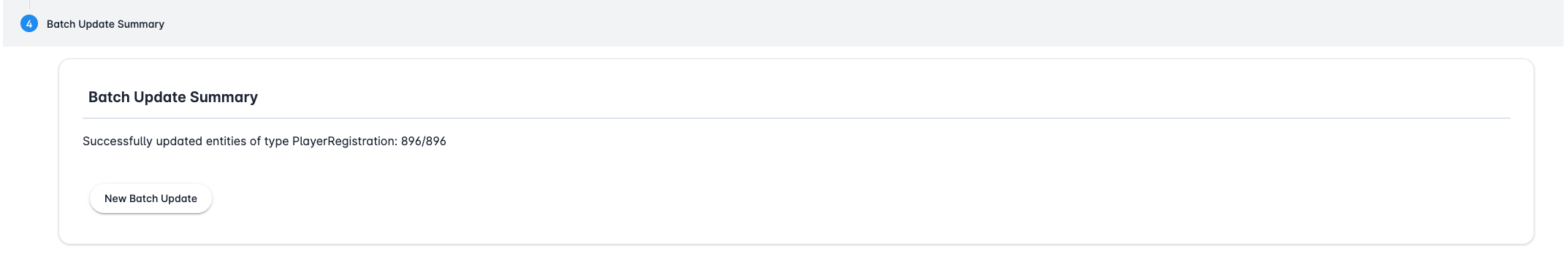Click the stepper connector line above step 4
This screenshot has height=270, width=1568.
pos(29,4)
